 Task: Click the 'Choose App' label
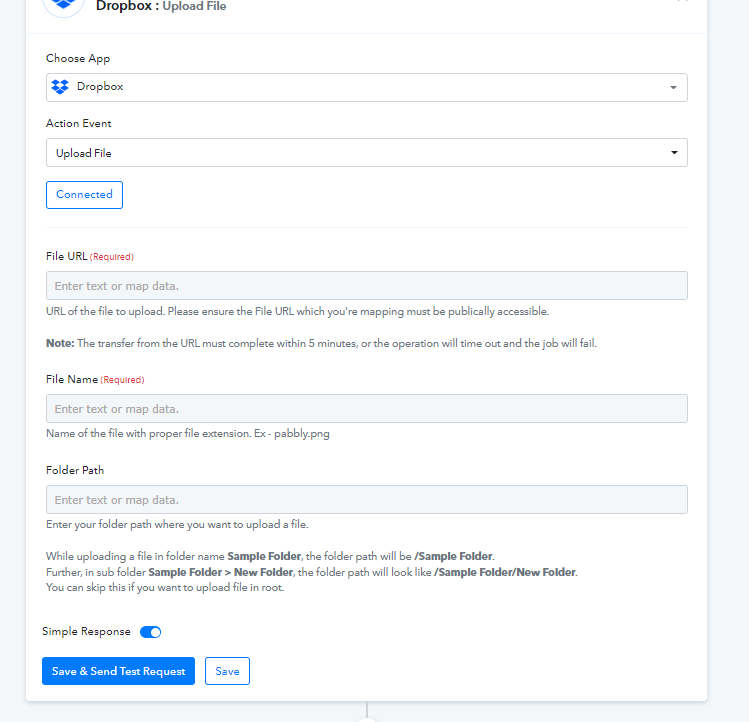78,58
